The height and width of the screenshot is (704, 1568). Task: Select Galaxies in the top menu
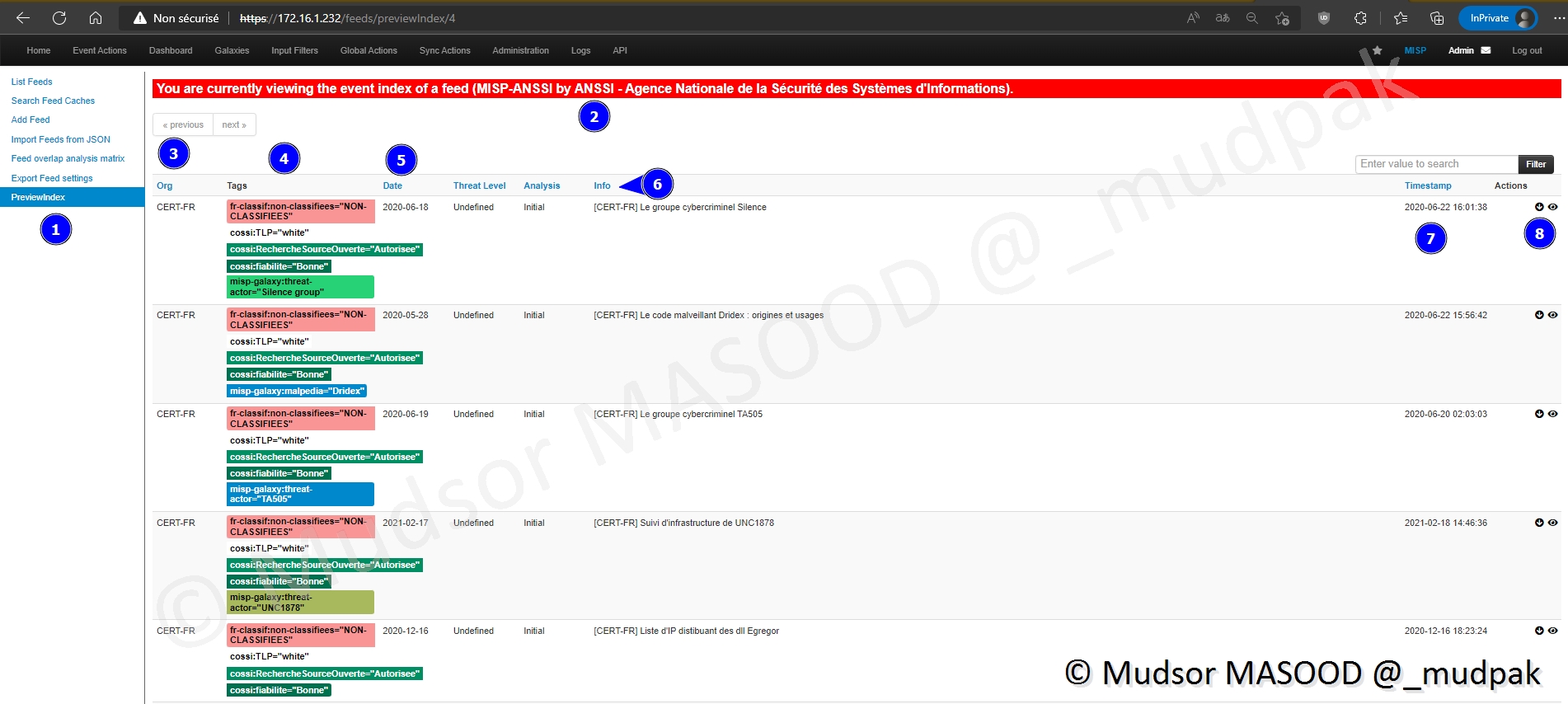click(232, 50)
